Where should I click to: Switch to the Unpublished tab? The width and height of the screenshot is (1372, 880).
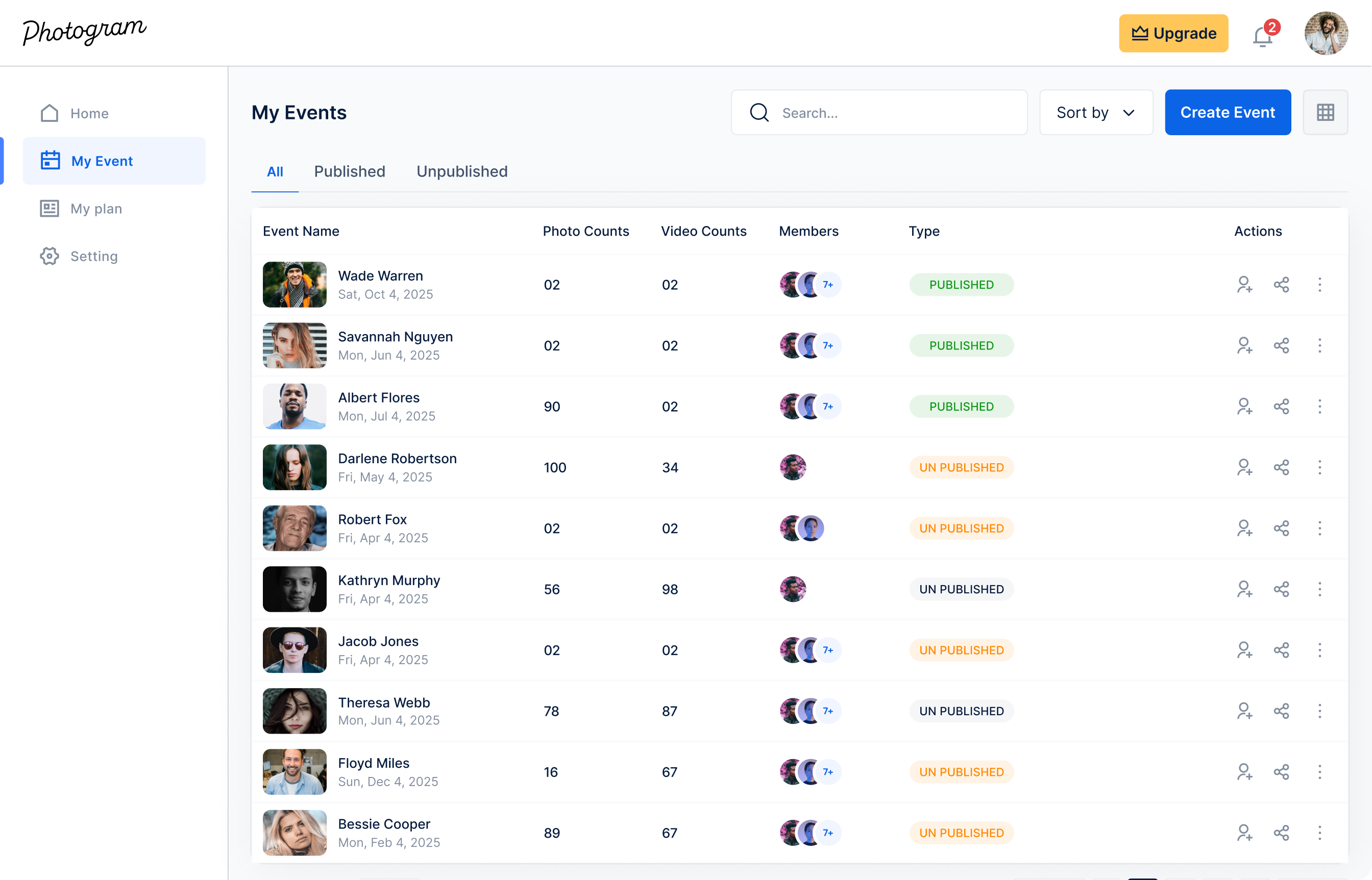click(461, 171)
